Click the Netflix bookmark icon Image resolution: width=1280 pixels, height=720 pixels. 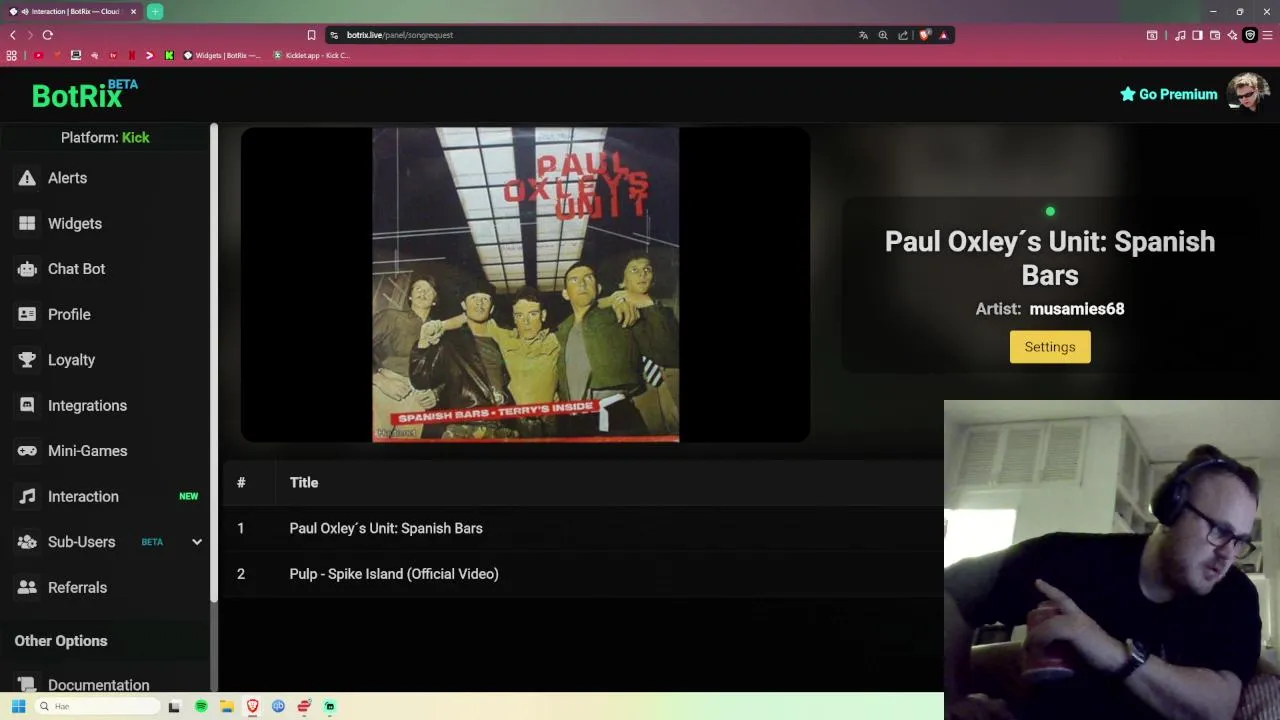click(x=131, y=55)
